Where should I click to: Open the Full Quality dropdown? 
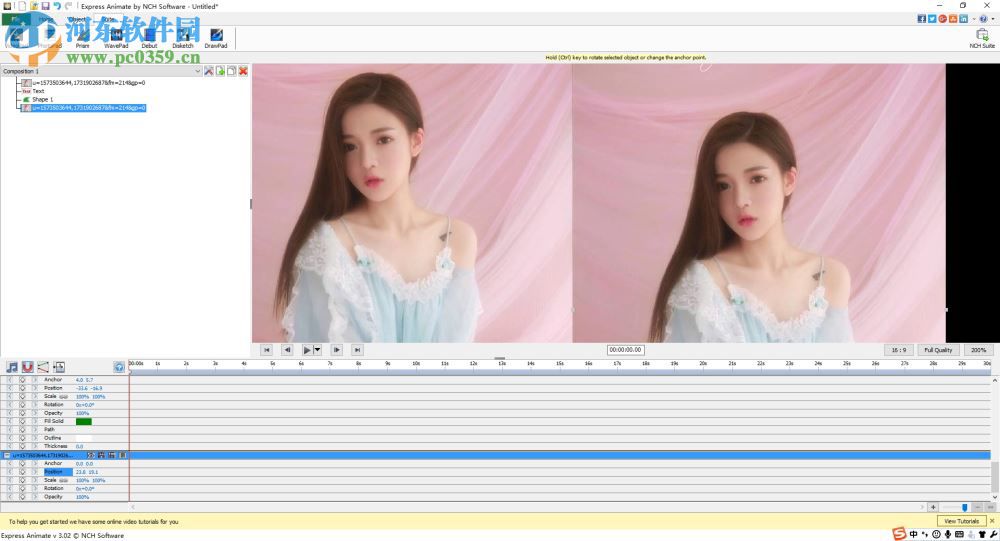[938, 350]
